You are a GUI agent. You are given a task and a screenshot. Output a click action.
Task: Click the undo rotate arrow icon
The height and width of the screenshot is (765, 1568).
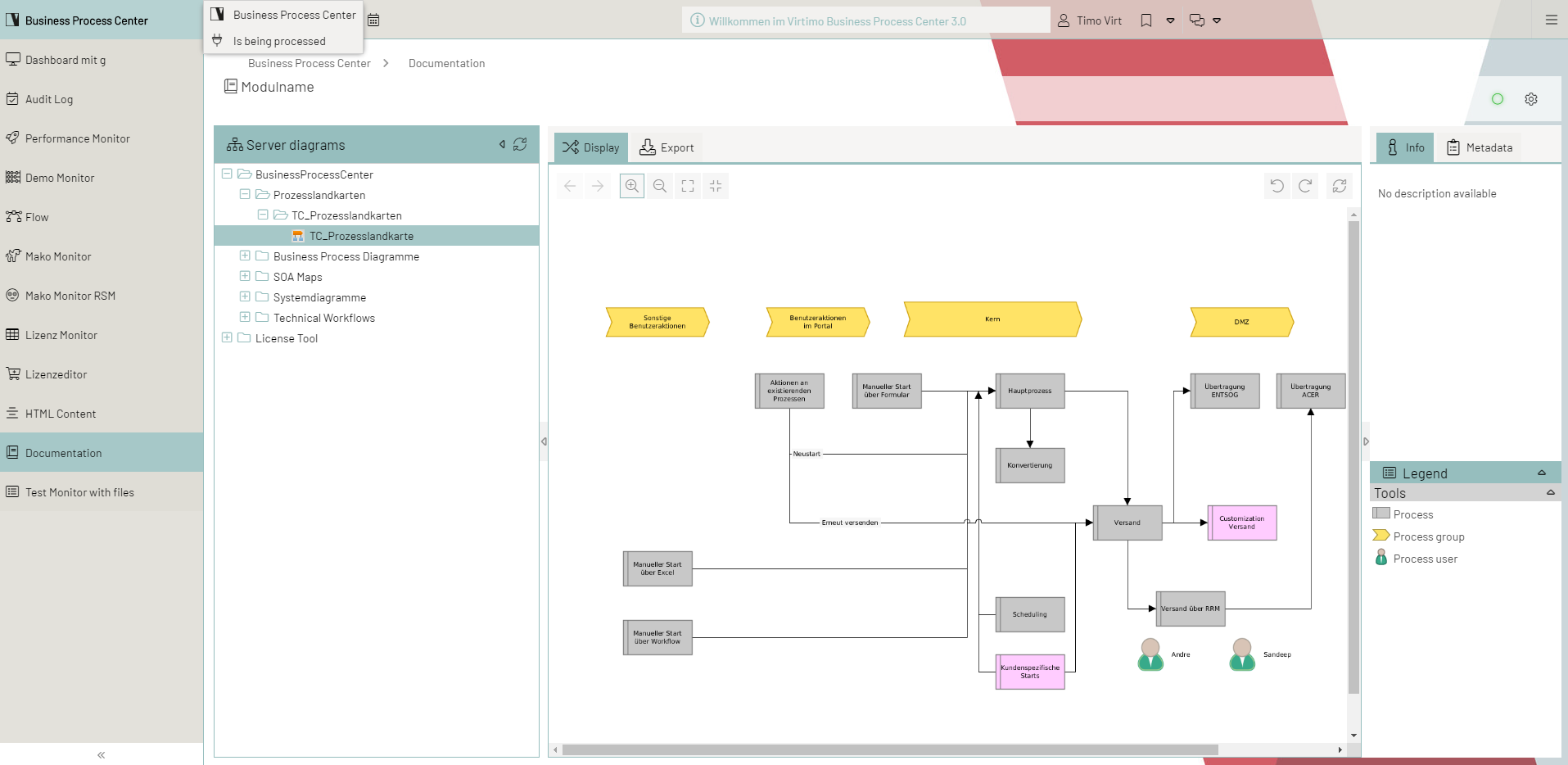pos(1277,186)
